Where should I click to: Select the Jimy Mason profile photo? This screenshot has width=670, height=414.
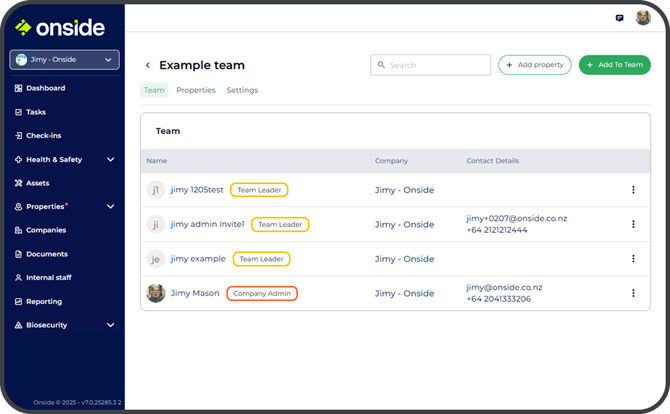156,293
